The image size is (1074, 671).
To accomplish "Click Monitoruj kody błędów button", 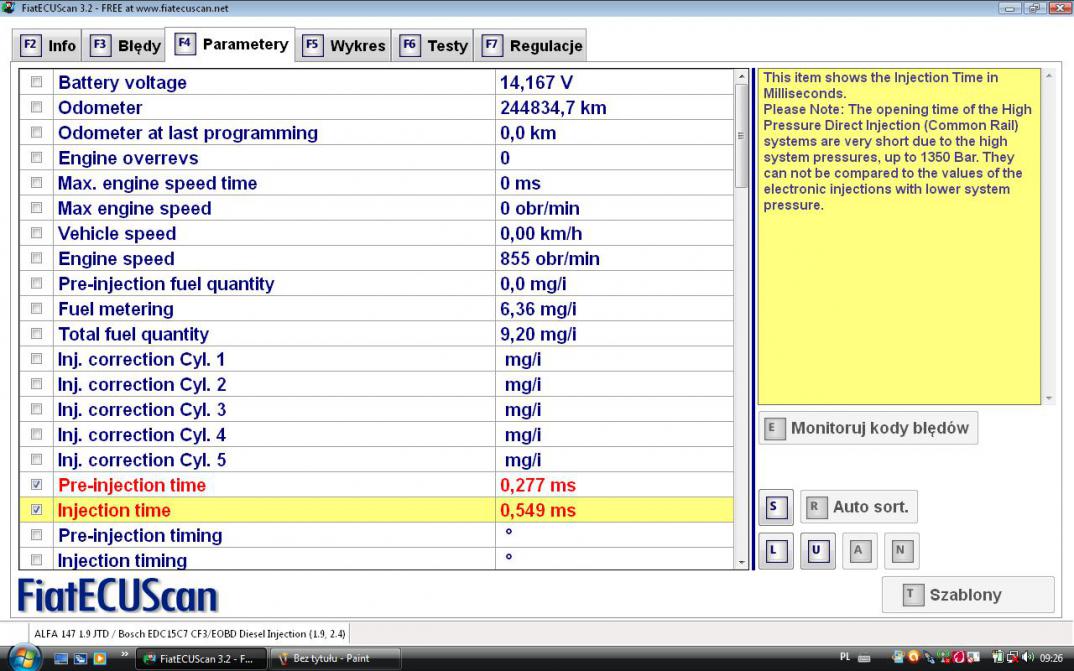I will coord(867,428).
